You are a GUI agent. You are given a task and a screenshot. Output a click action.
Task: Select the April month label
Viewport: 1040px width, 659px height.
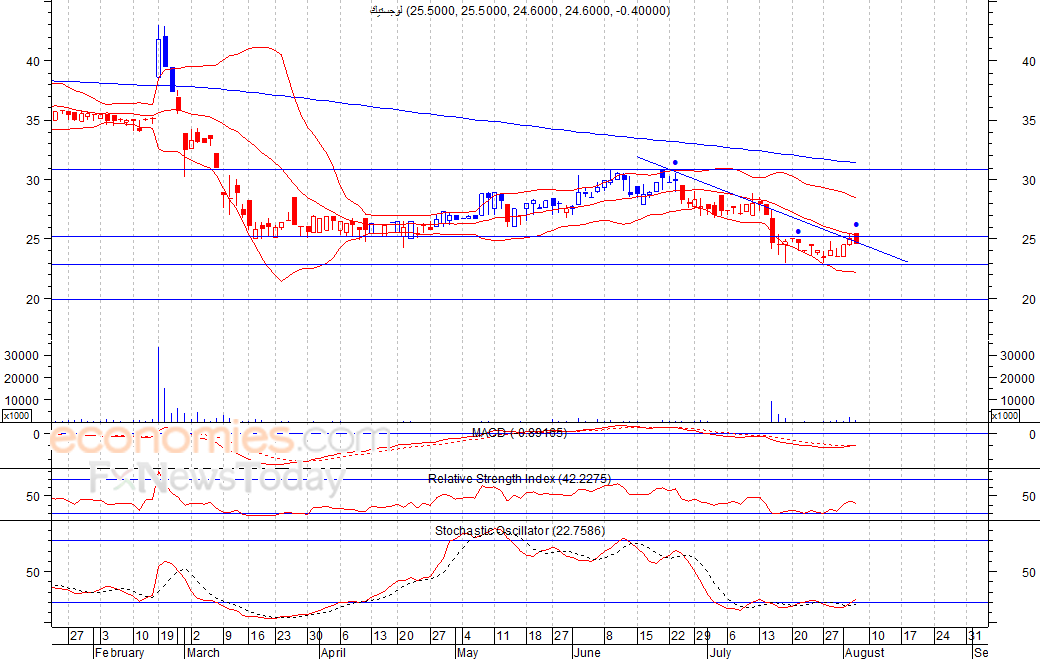333,653
